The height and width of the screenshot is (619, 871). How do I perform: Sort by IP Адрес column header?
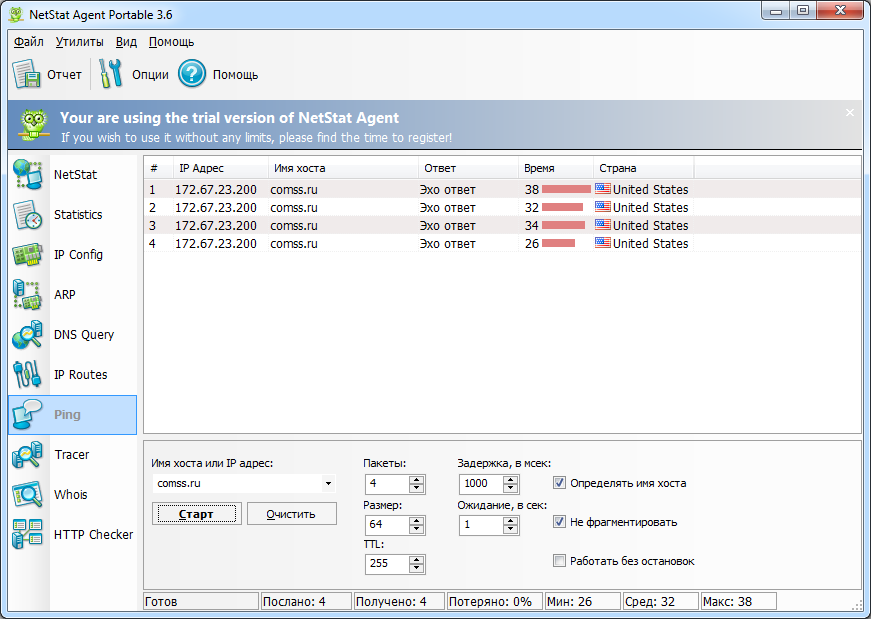tap(221, 168)
